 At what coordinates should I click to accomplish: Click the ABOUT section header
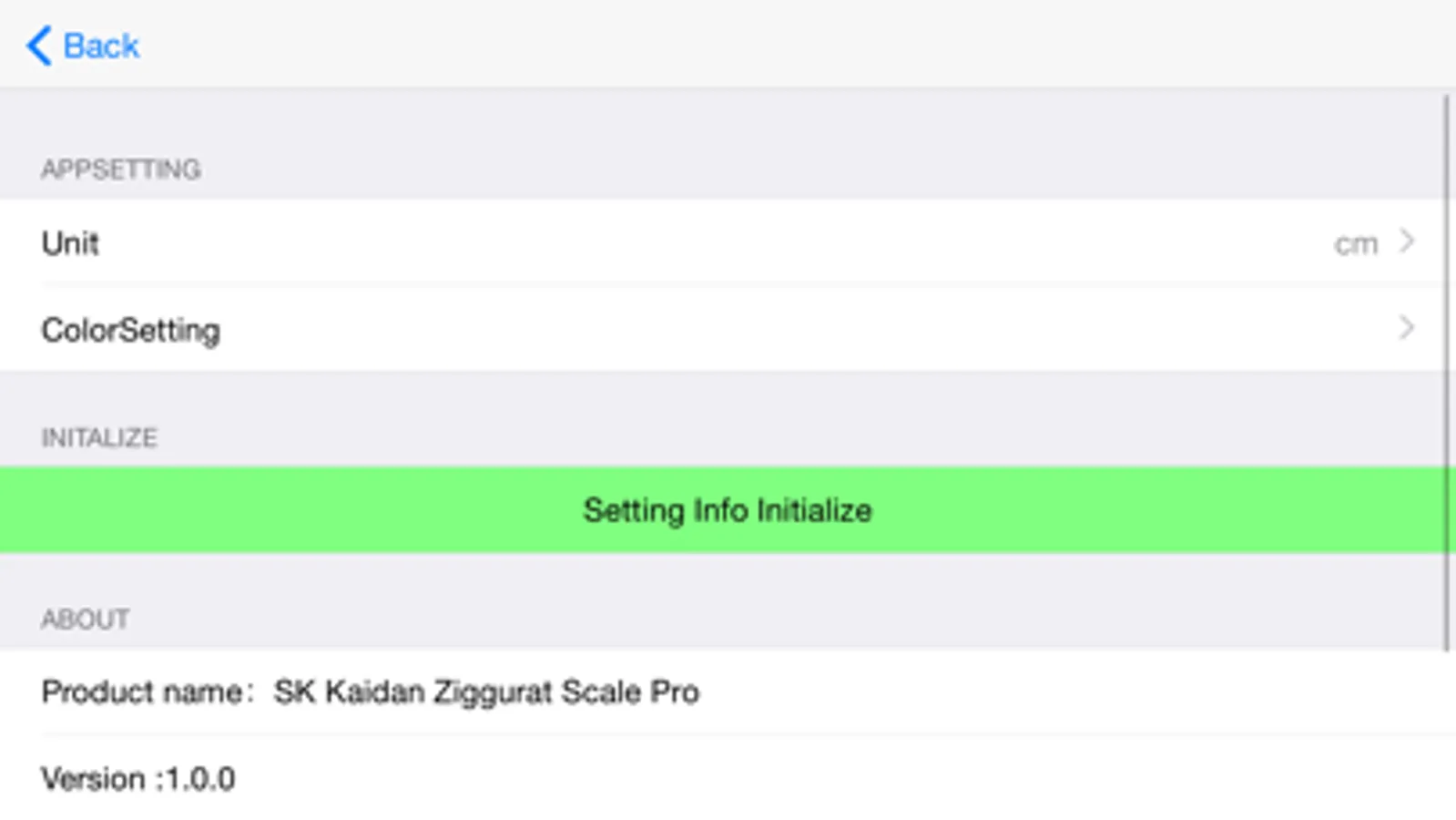click(85, 620)
